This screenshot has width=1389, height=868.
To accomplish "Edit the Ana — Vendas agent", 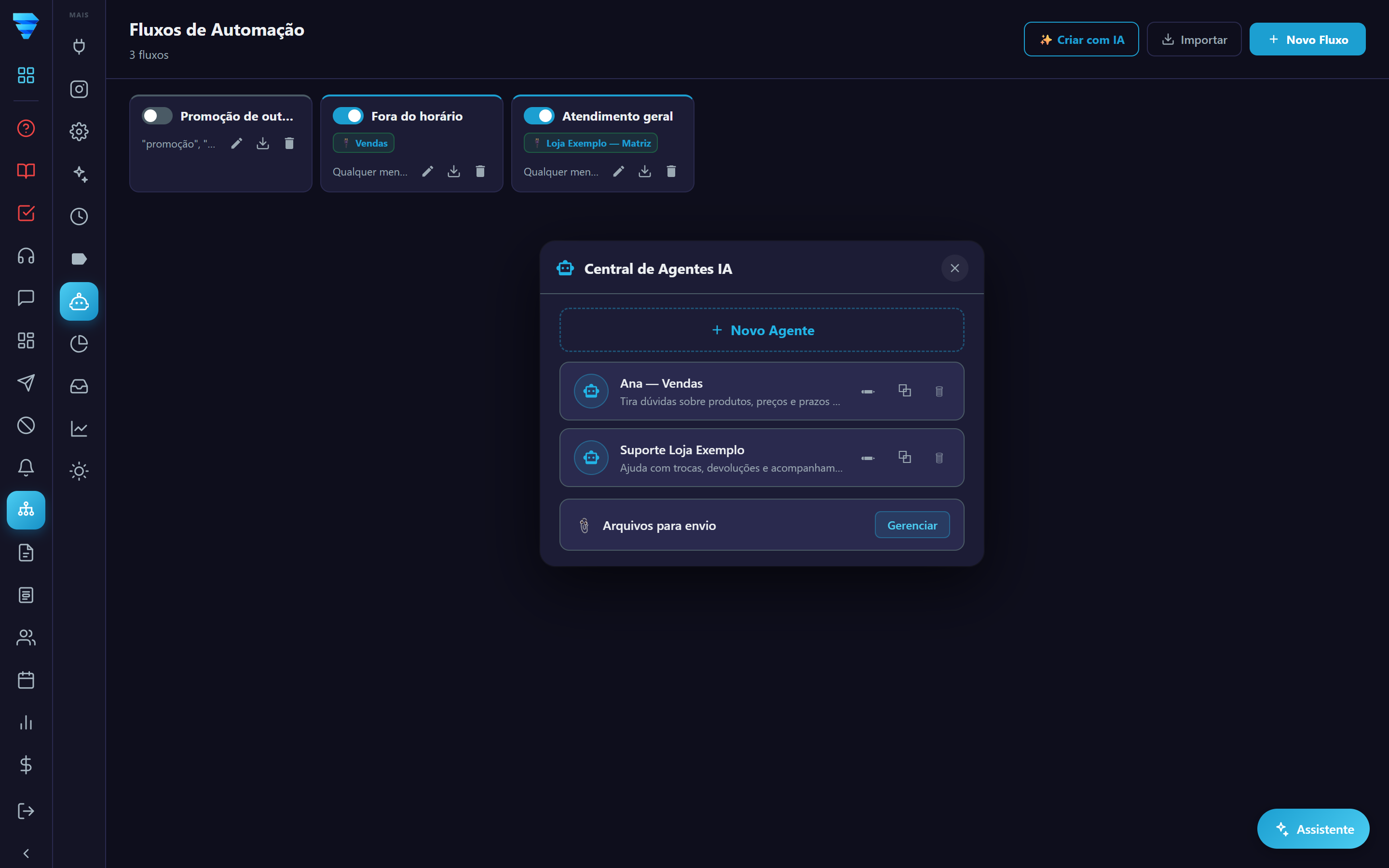I will click(x=868, y=392).
